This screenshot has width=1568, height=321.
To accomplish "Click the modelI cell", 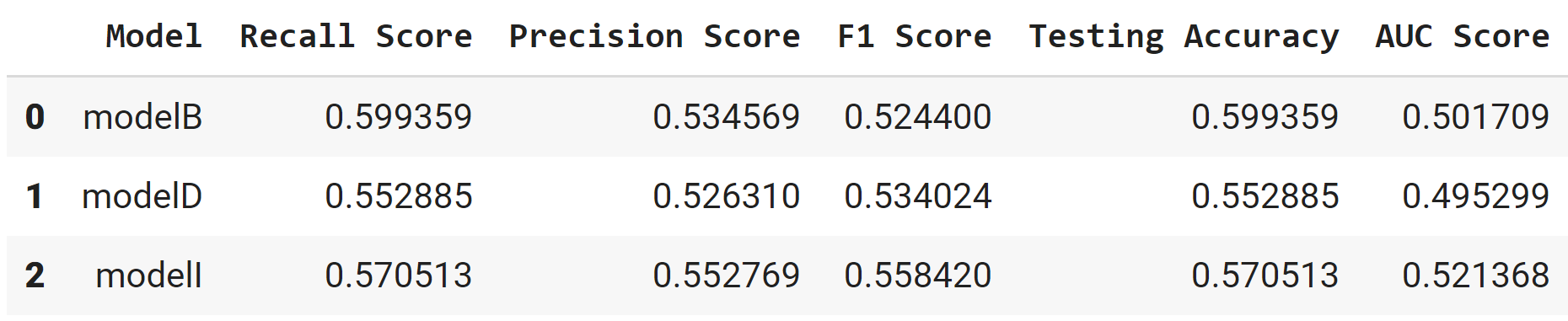I will tap(148, 276).
